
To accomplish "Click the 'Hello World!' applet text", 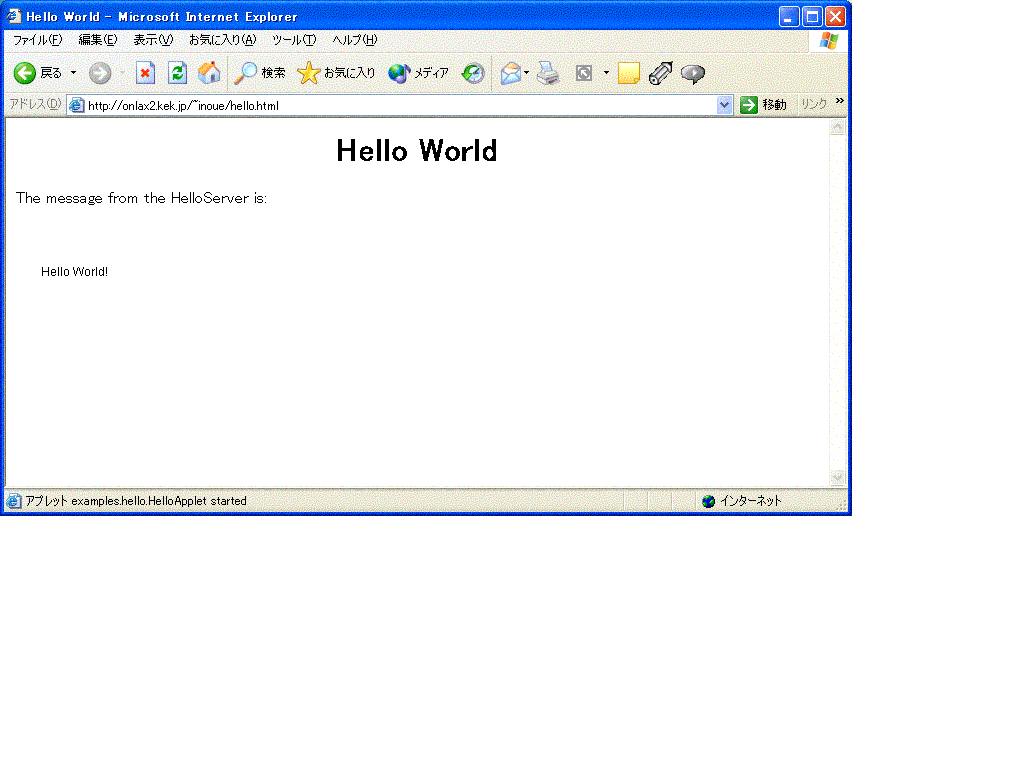I will [74, 272].
